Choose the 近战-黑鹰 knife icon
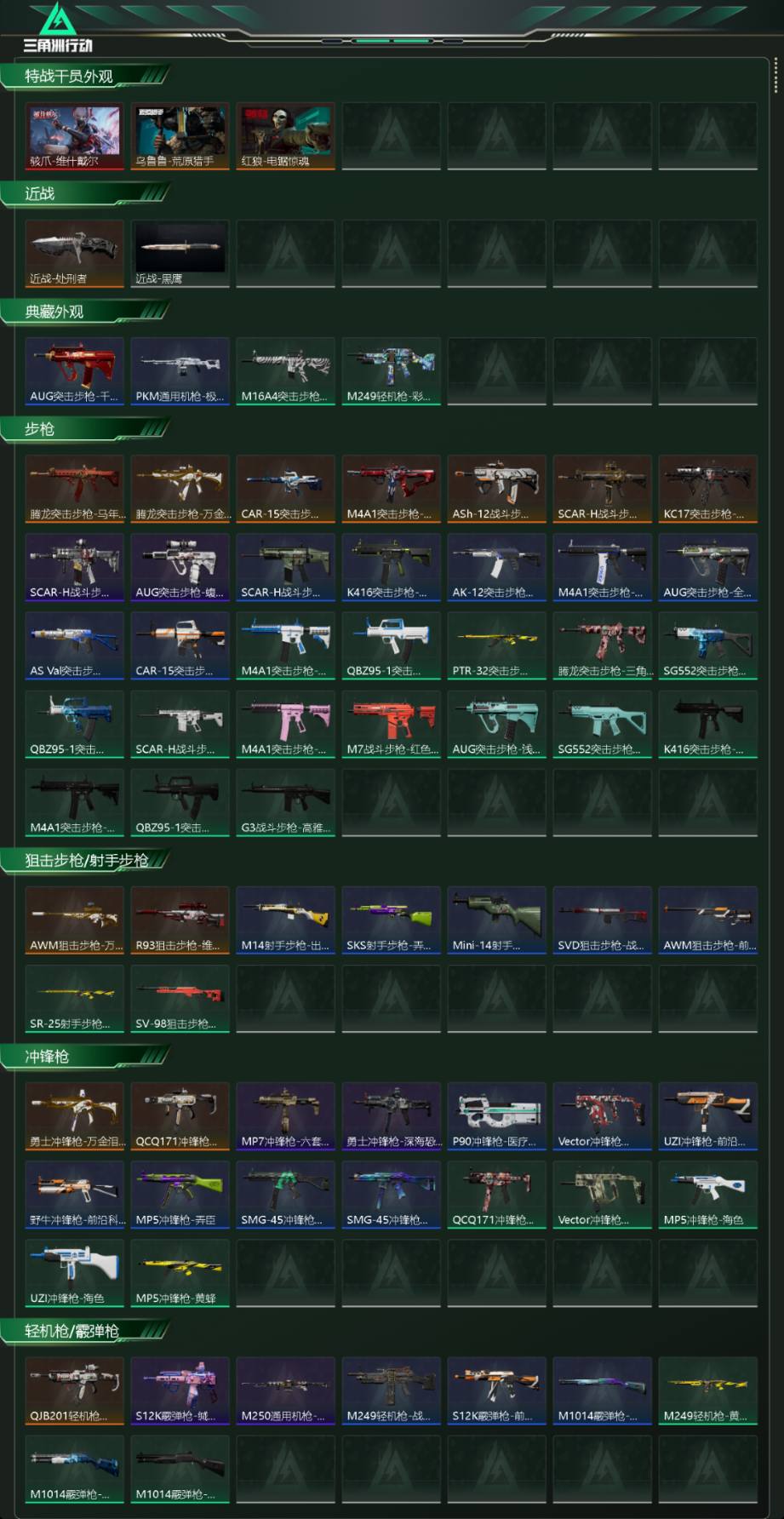Viewport: 784px width, 1519px height. 180,254
